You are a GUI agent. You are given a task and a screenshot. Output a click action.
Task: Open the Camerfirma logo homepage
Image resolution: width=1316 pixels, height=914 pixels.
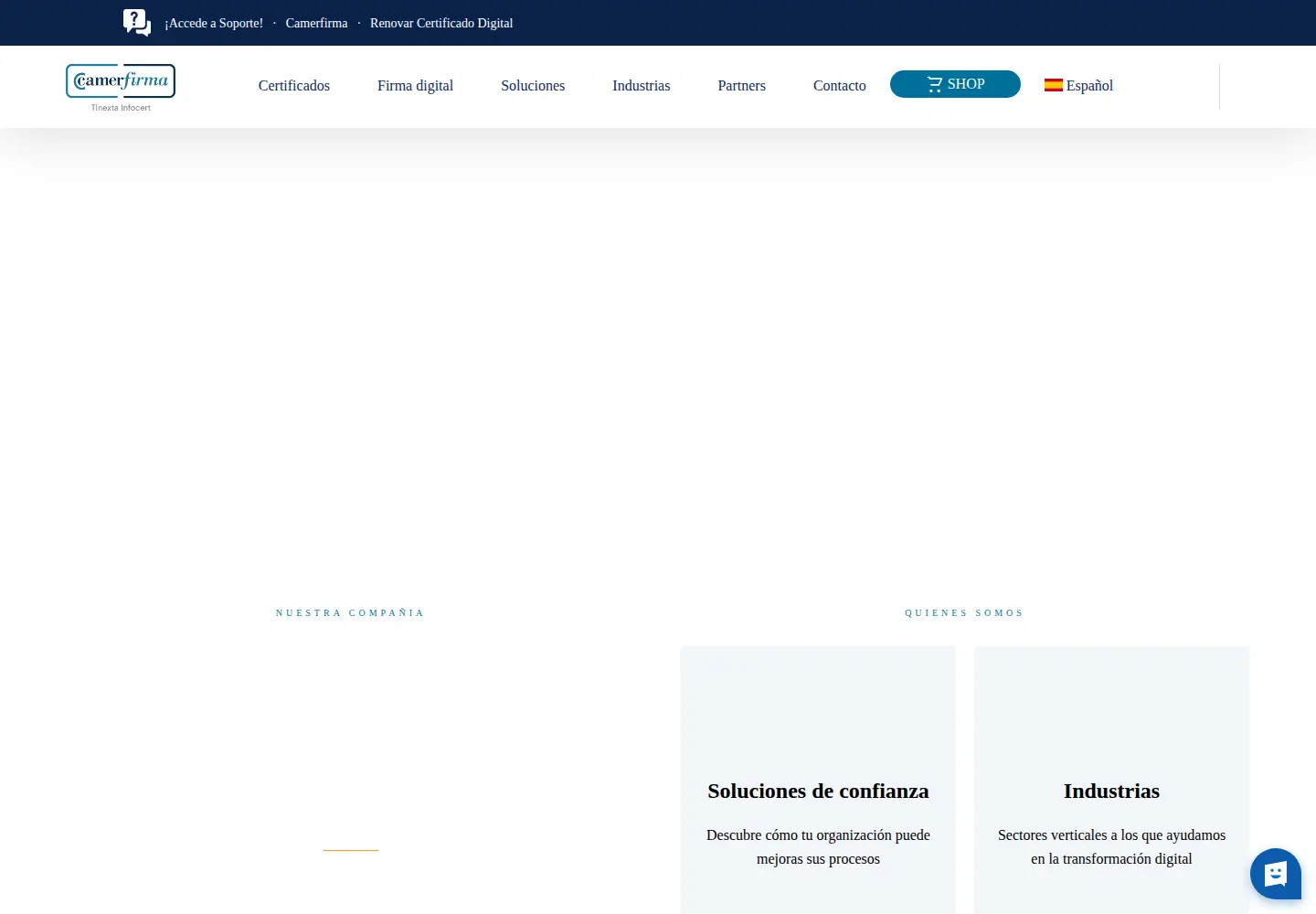(x=121, y=88)
